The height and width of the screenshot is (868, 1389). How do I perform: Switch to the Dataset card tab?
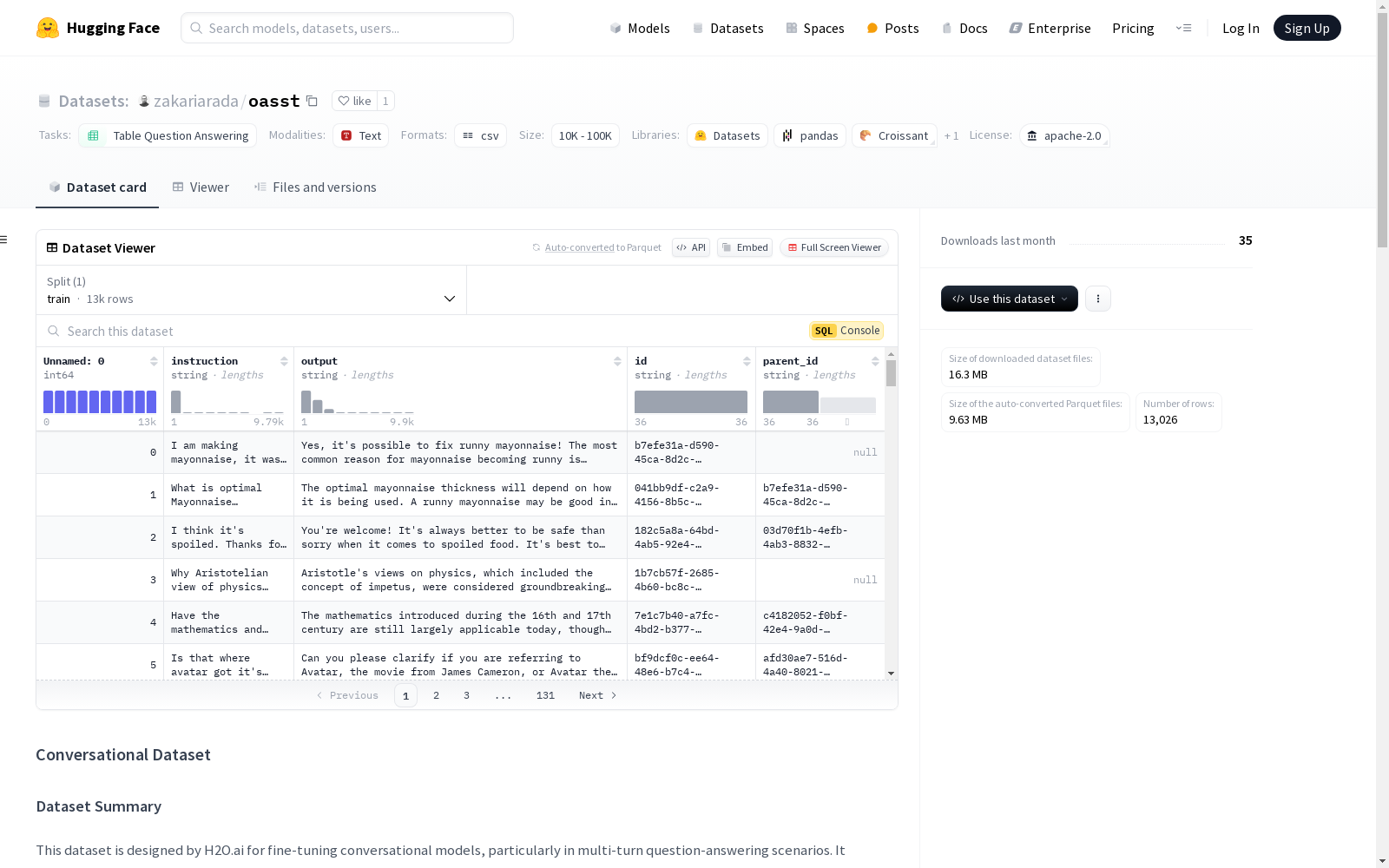click(x=97, y=187)
